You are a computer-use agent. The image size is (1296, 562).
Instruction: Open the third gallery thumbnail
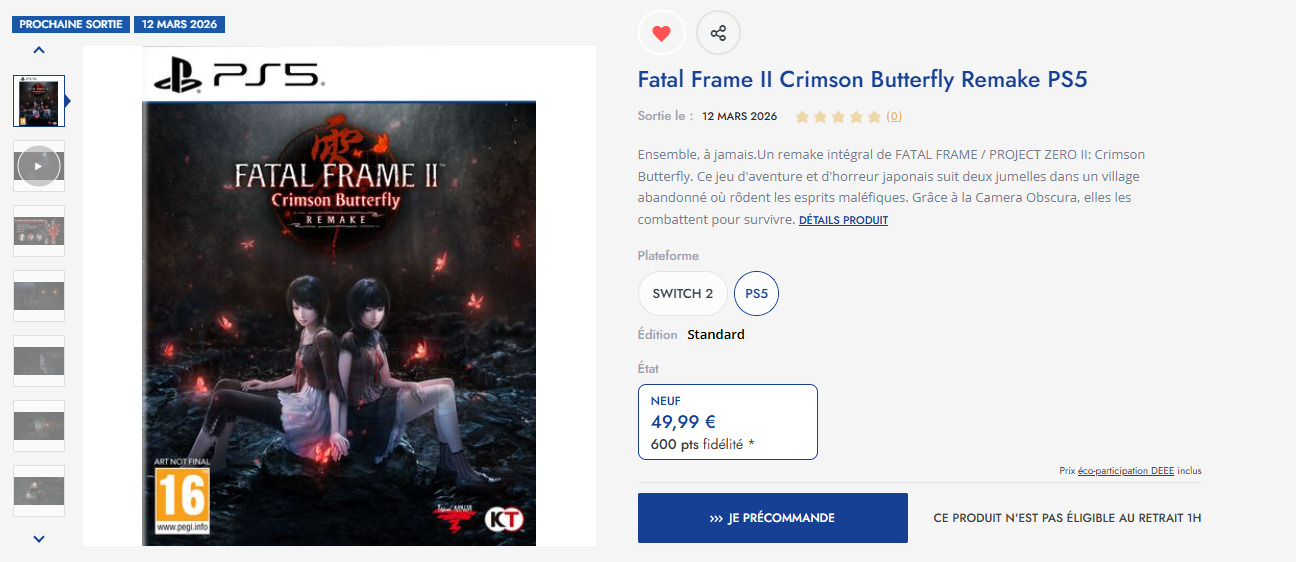pyautogui.click(x=39, y=230)
